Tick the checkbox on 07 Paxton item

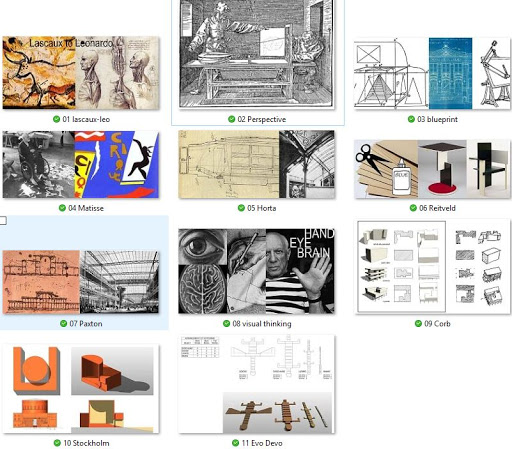tap(3, 220)
